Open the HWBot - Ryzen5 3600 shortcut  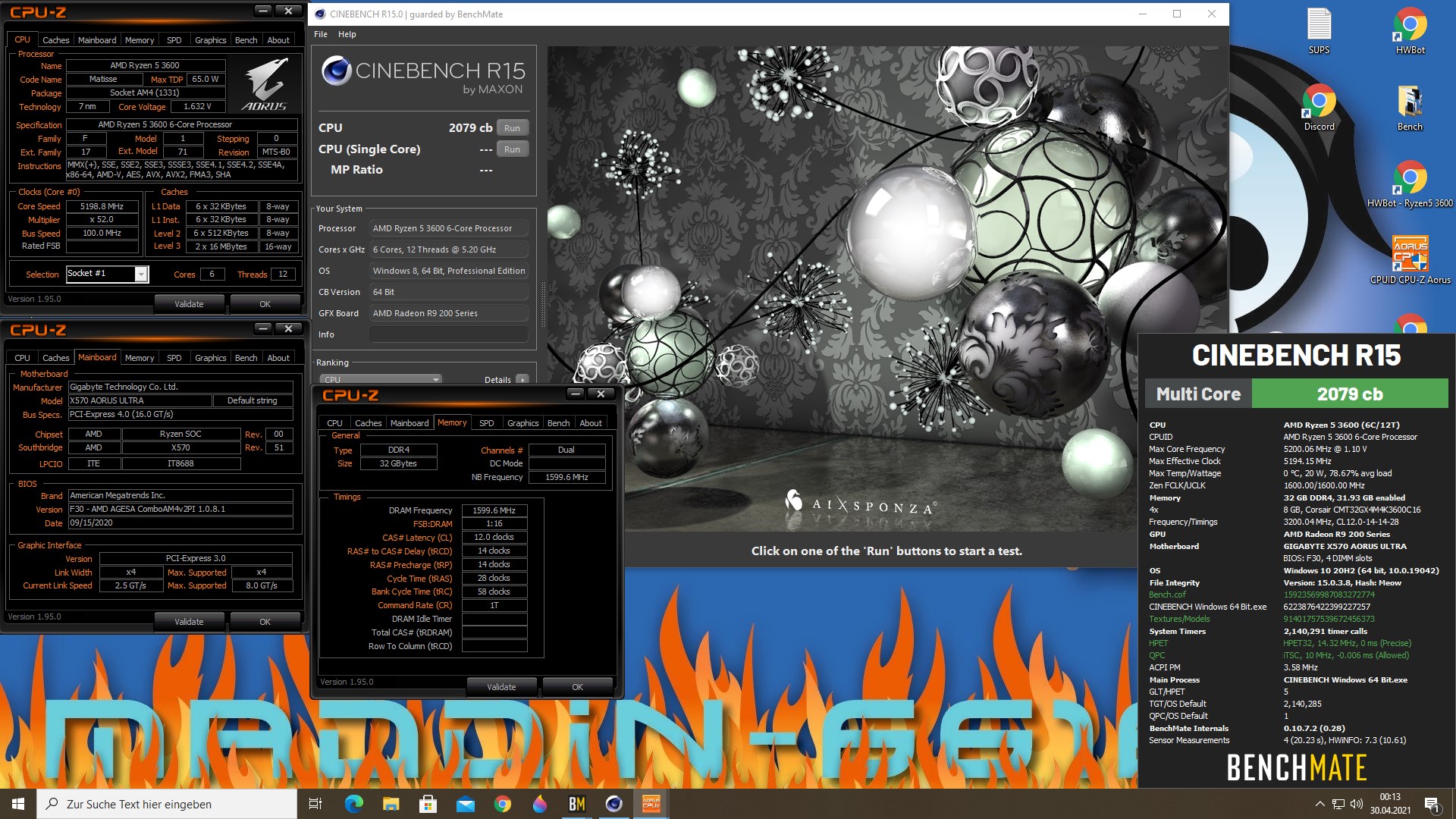coord(1410,184)
